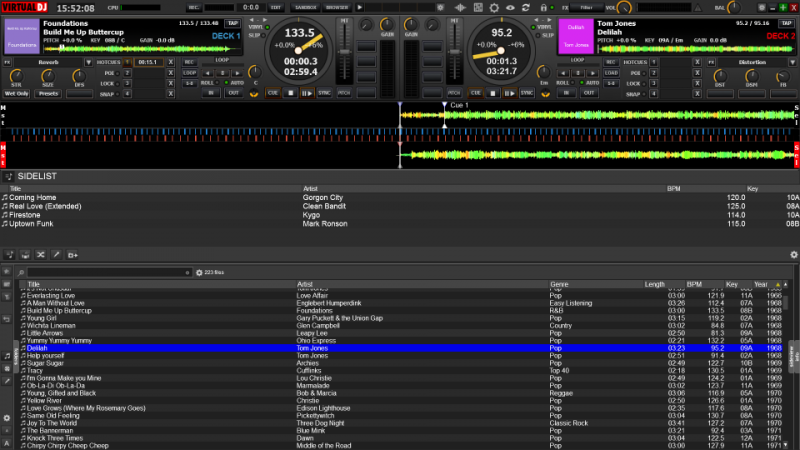Click Deck 1 TAP tempo button

pyautogui.click(x=233, y=23)
